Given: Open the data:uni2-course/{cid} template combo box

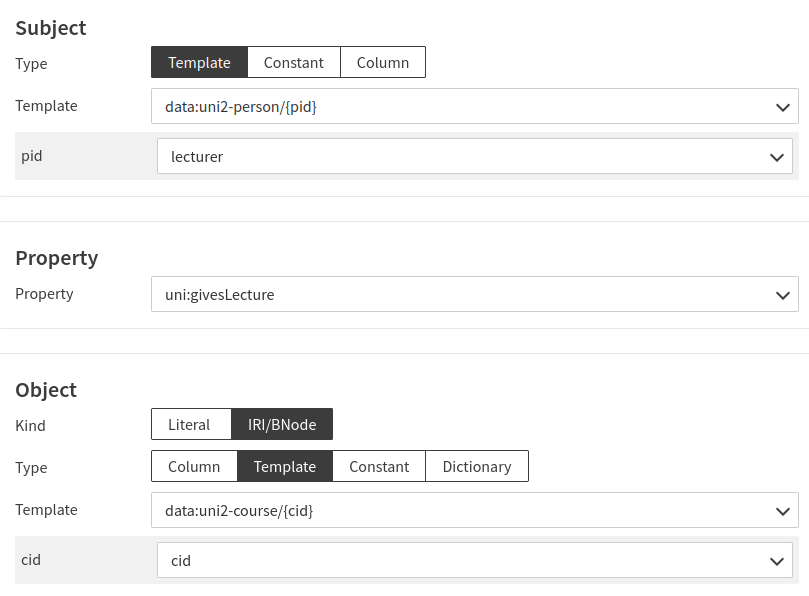Looking at the screenshot, I should tap(460, 510).
